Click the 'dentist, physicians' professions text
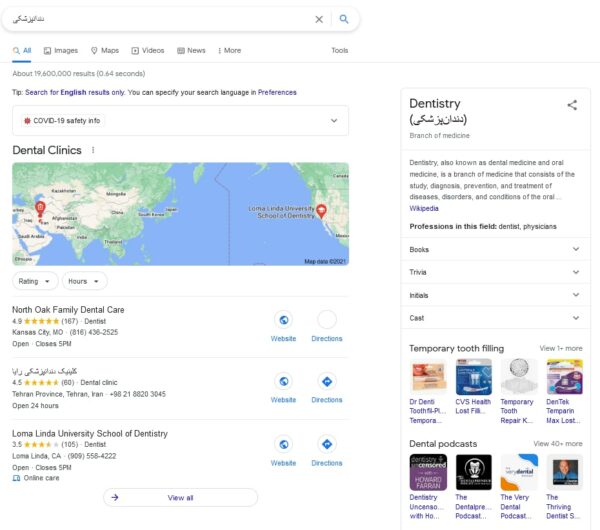600x530 pixels. 527,226
